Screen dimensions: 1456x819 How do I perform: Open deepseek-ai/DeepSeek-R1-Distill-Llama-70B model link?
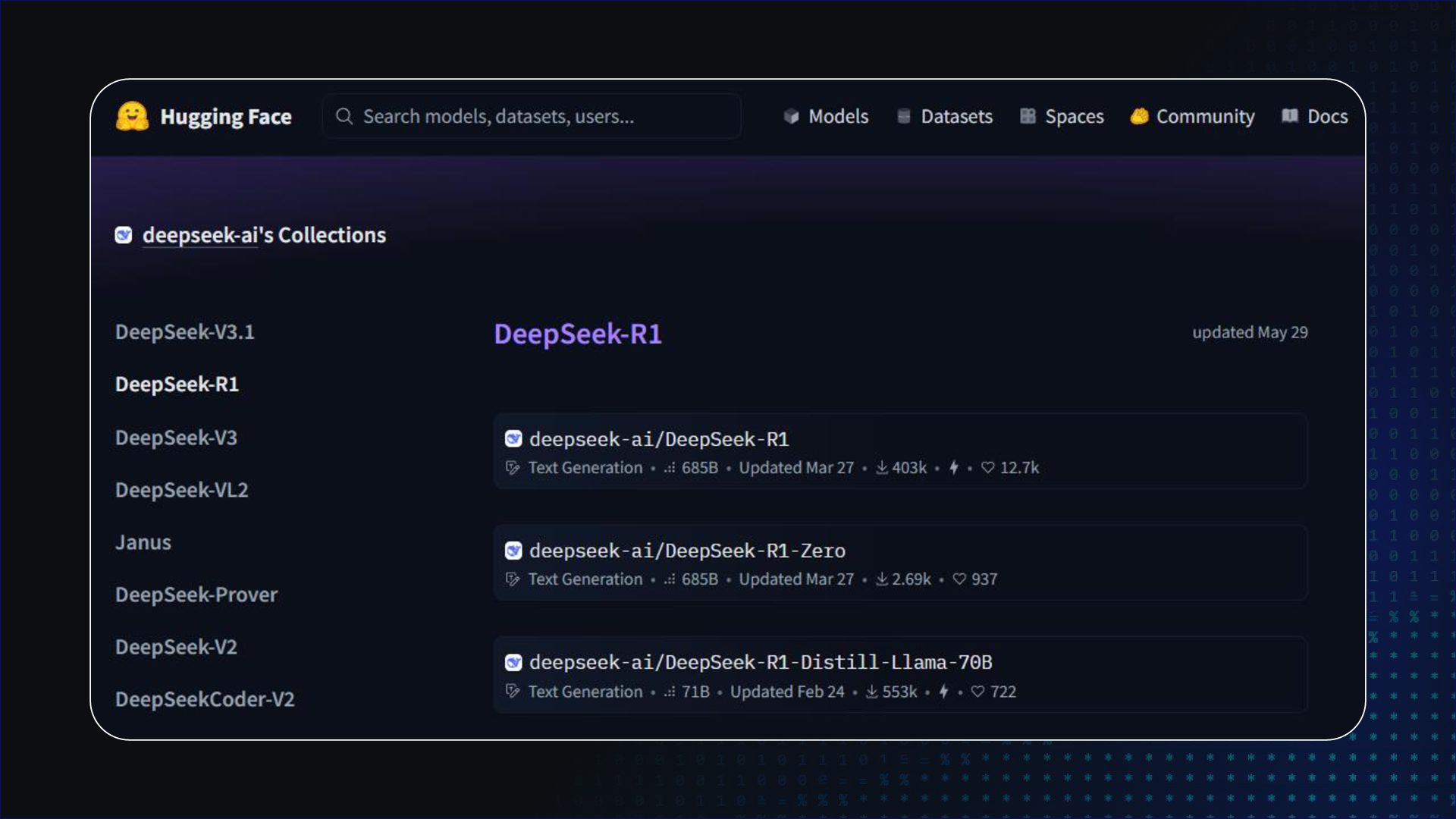click(x=761, y=663)
